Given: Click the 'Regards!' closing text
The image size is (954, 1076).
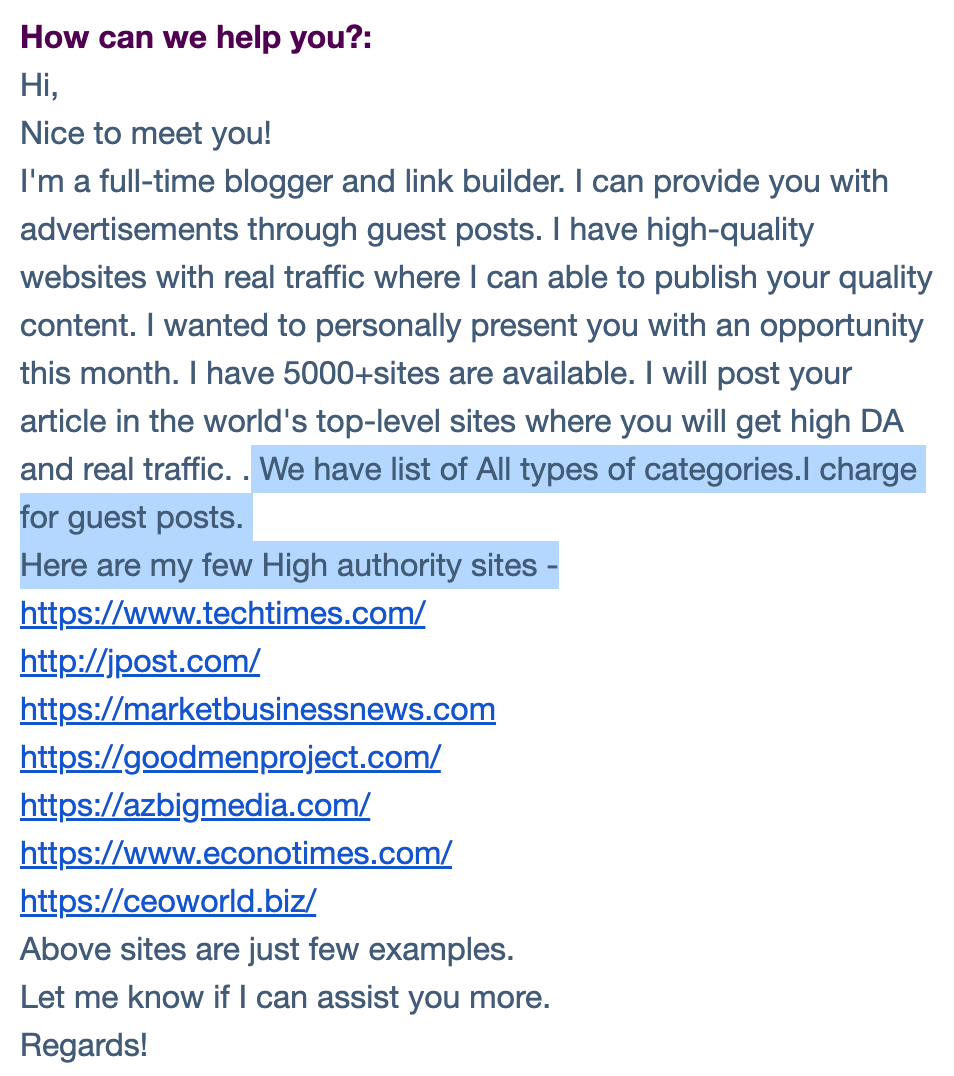Looking at the screenshot, I should 84,1046.
